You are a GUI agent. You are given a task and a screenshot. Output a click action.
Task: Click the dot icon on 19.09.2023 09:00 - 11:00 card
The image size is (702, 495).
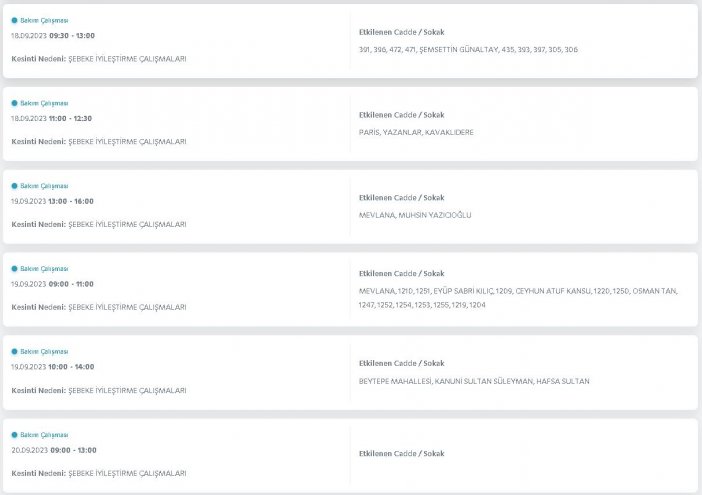tap(14, 269)
